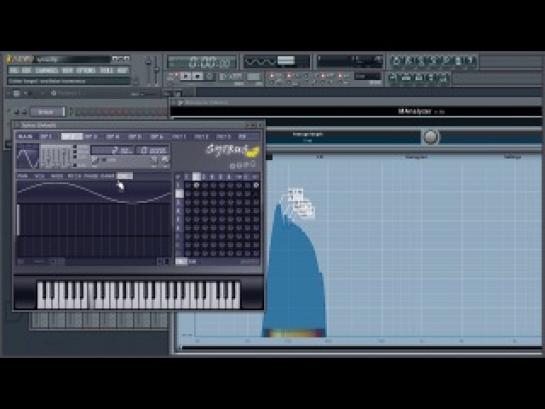Open the Sytrus MAIN tab

(25, 137)
